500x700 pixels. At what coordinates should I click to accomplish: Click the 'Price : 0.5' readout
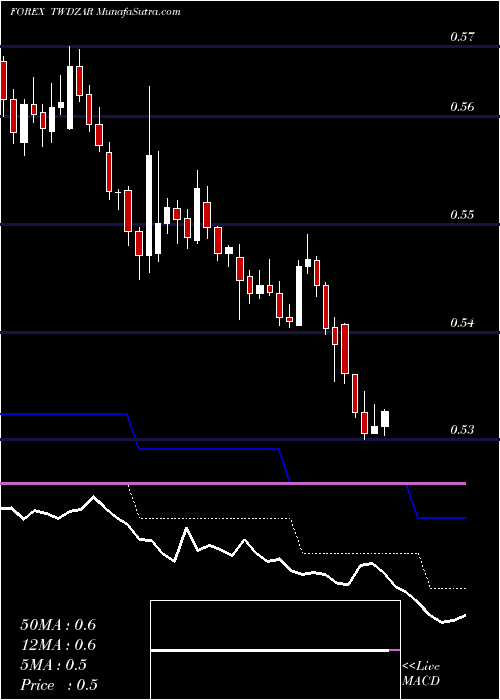[x=59, y=685]
